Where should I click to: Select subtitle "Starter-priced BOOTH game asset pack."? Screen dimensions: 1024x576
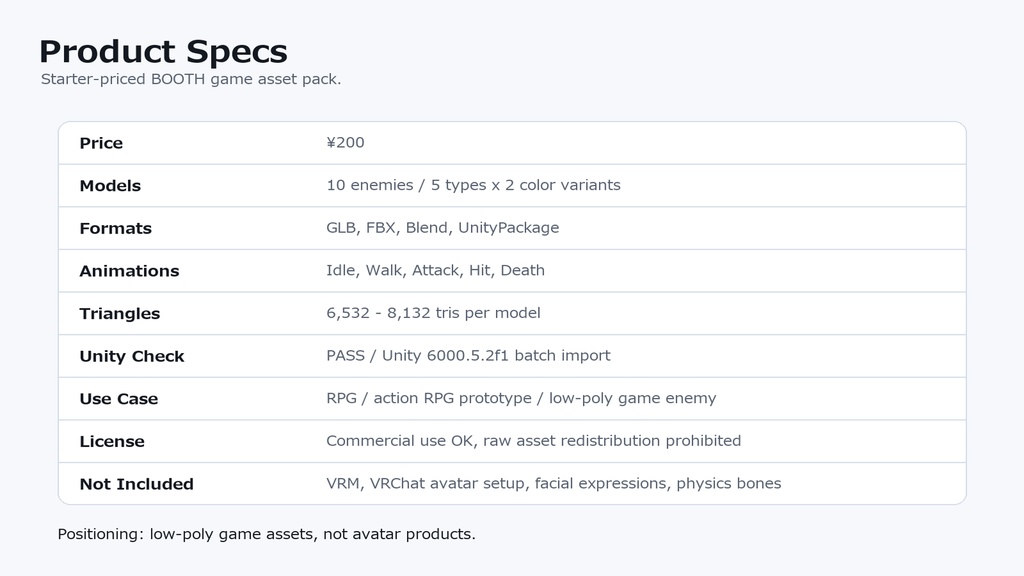pyautogui.click(x=191, y=79)
